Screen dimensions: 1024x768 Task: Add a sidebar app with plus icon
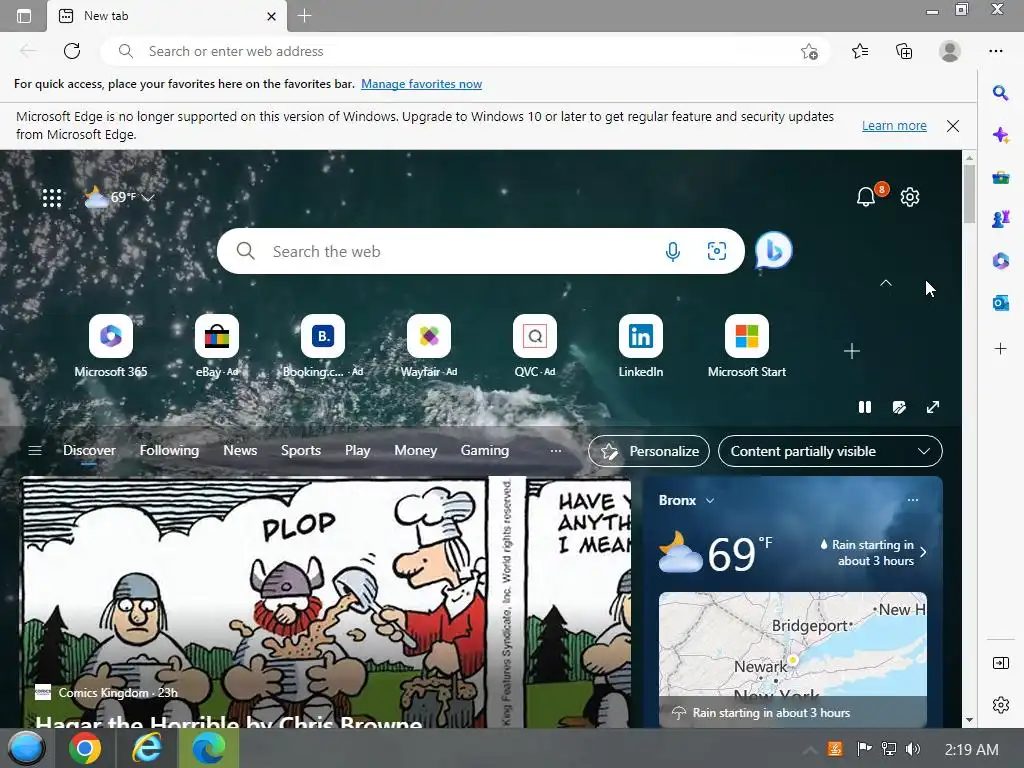1000,349
